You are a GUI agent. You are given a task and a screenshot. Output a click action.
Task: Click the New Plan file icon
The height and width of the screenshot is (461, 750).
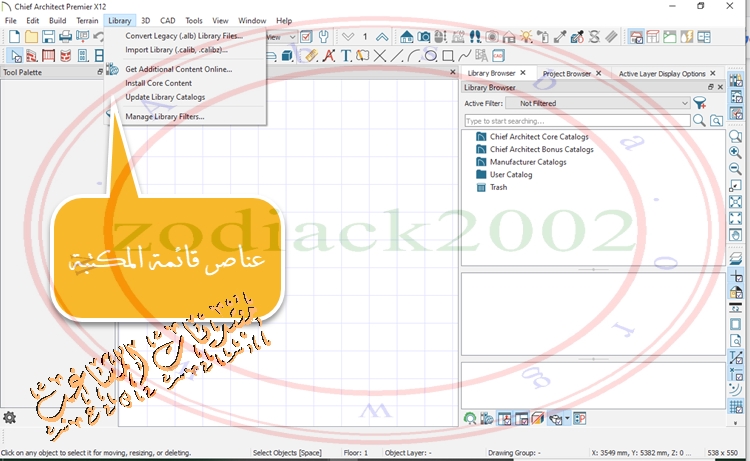tap(14, 36)
